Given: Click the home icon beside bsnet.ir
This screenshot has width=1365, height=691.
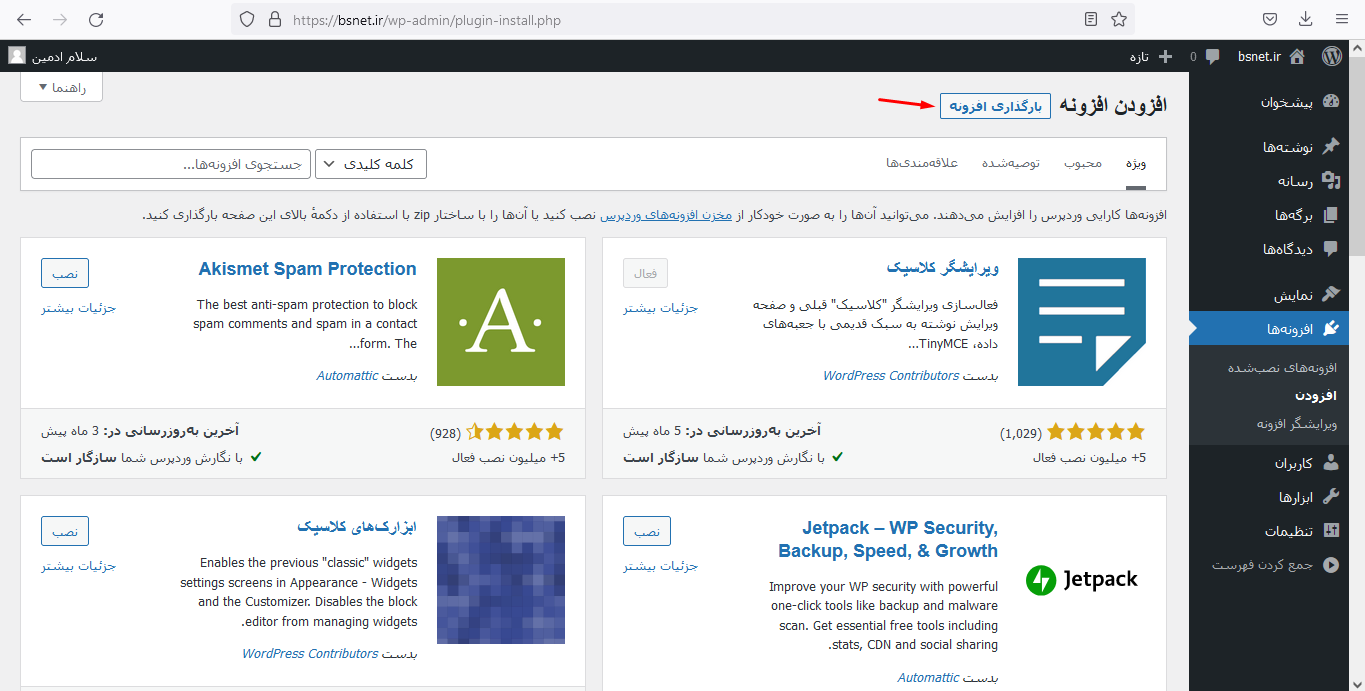Looking at the screenshot, I should click(1297, 56).
